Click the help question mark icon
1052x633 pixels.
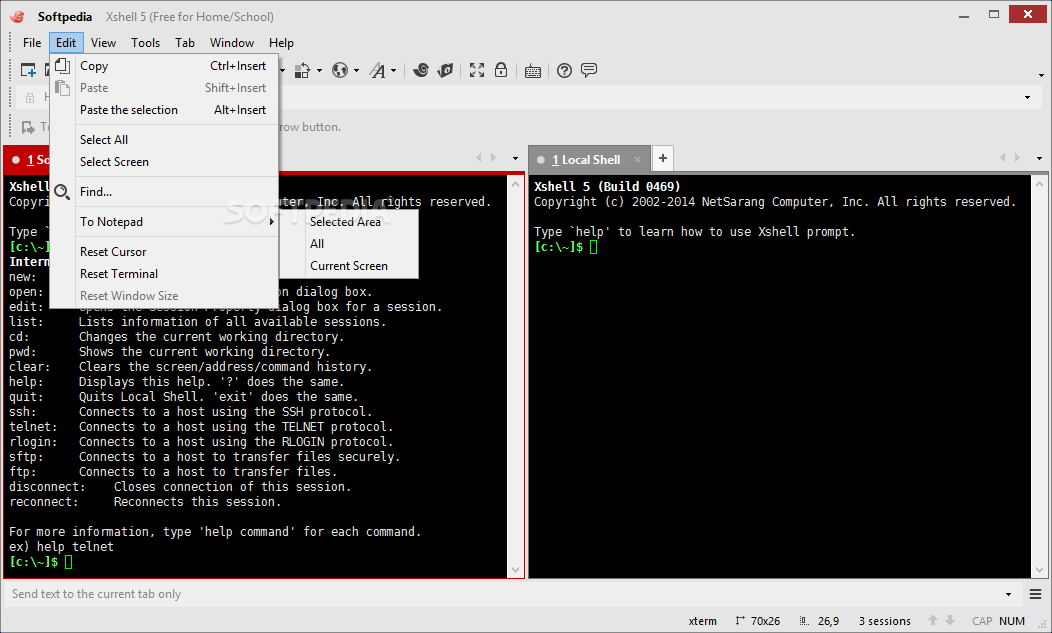[564, 70]
